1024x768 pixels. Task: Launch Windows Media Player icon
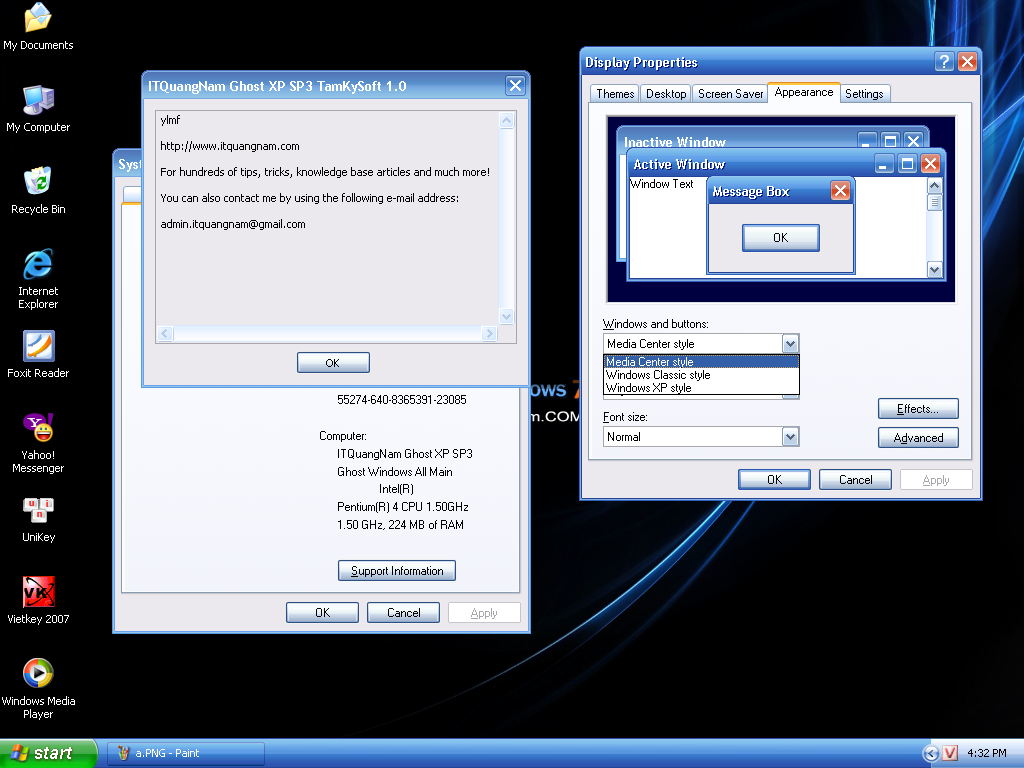[x=38, y=688]
